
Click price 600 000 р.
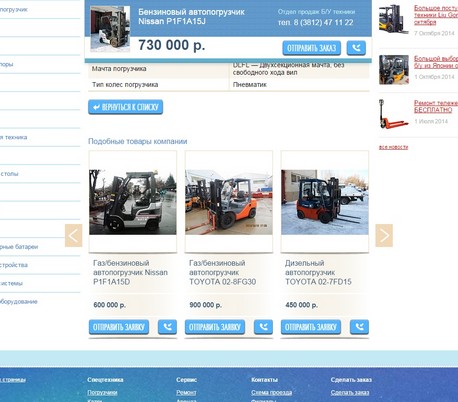pos(109,305)
